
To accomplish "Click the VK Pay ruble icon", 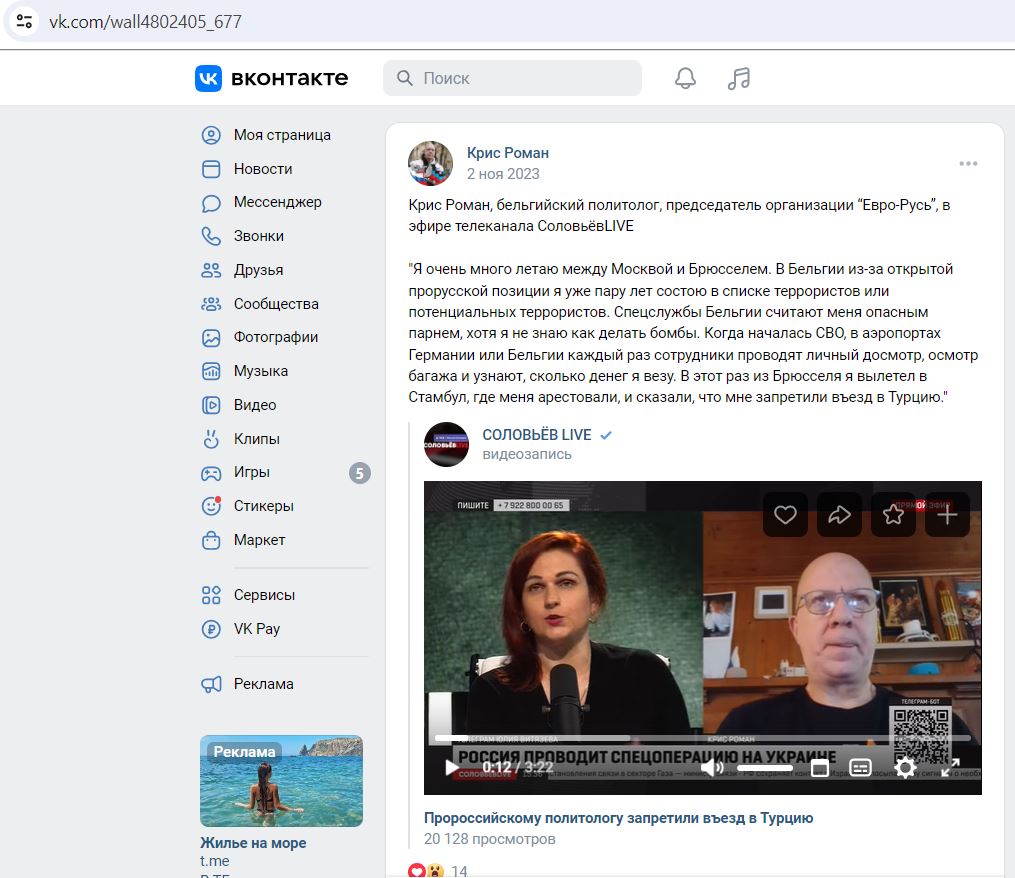I will [211, 629].
